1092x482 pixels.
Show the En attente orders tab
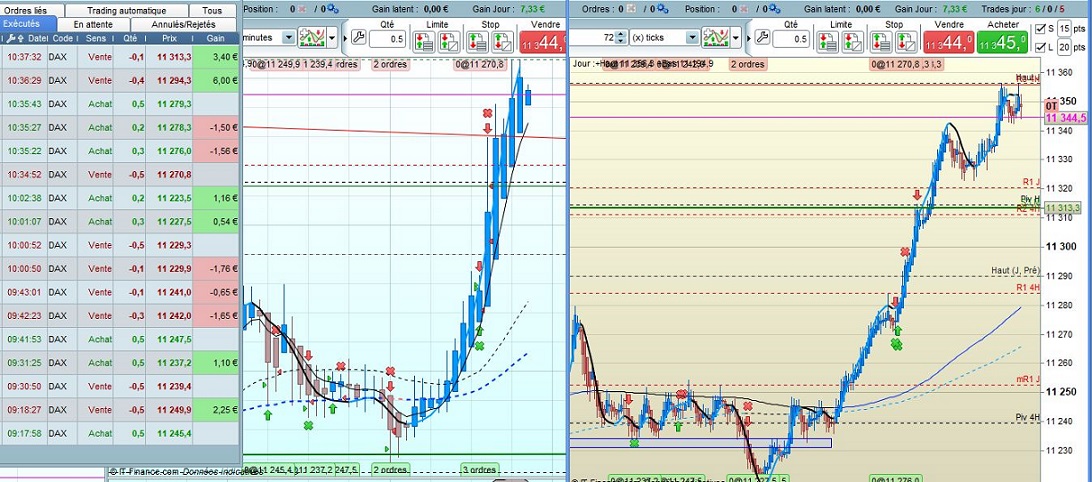(93, 24)
